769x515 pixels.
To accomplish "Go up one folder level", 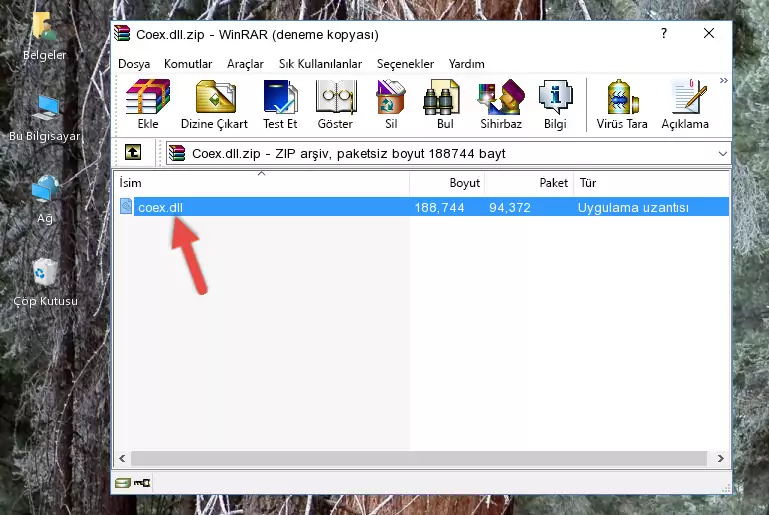I will coord(133,153).
